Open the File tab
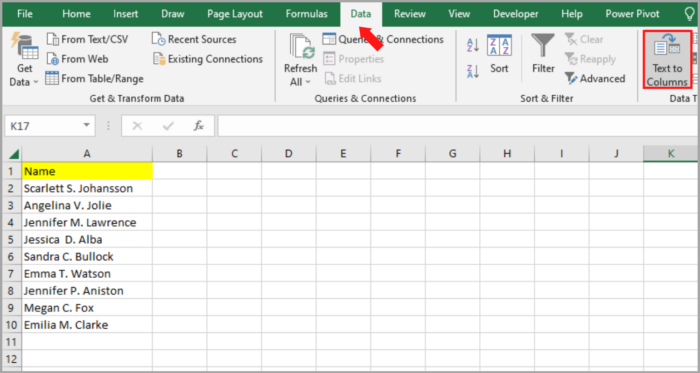Image resolution: width=700 pixels, height=373 pixels. point(25,14)
